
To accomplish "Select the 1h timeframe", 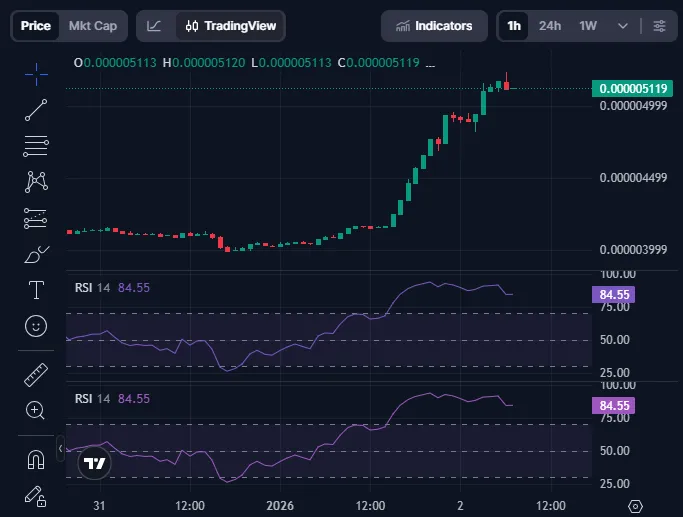I will click(514, 26).
